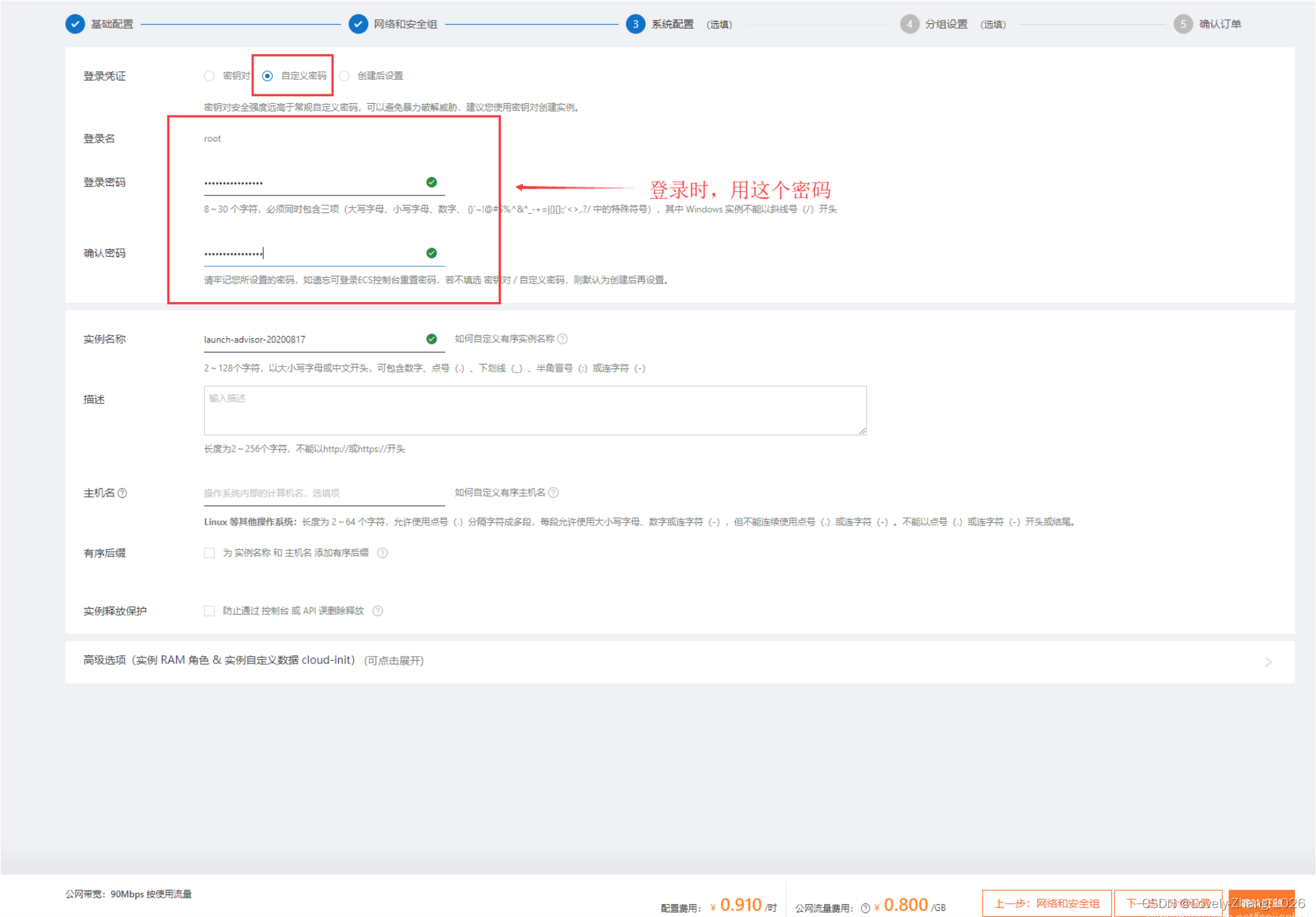Image resolution: width=1316 pixels, height=917 pixels.
Task: Click the green check icon in 确认密码 field
Action: coord(431,254)
